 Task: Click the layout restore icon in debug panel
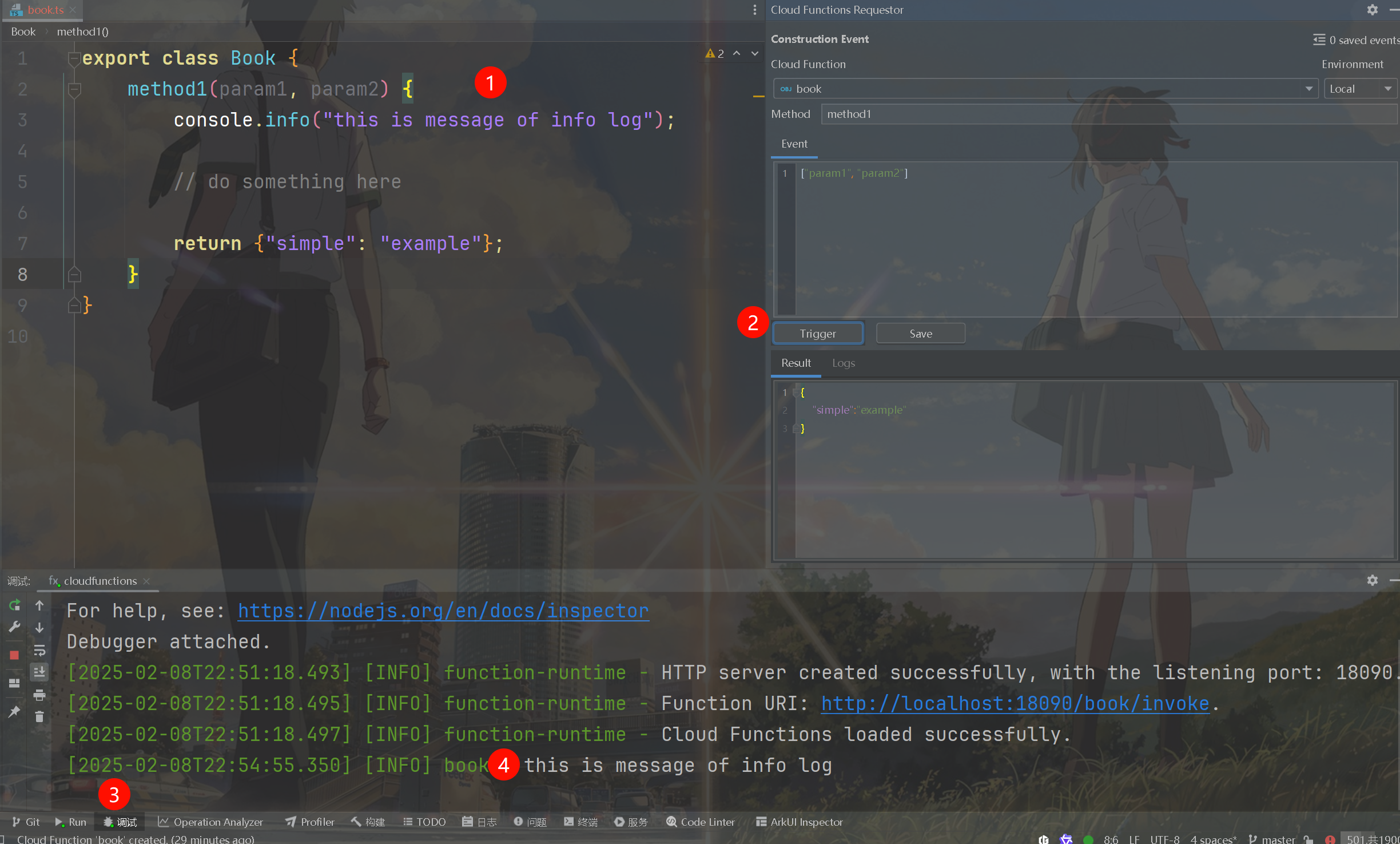click(x=15, y=683)
